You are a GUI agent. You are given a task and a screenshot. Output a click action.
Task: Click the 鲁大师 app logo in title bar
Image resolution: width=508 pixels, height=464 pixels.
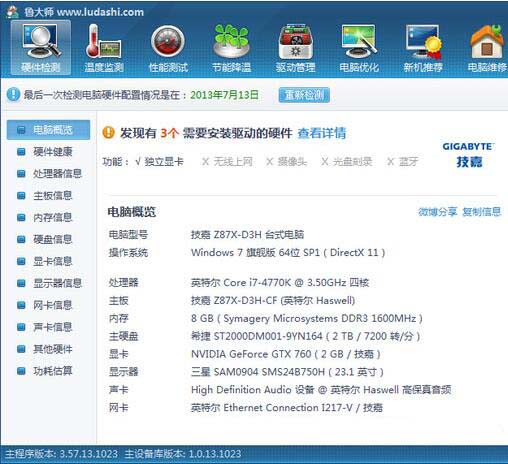coord(13,12)
